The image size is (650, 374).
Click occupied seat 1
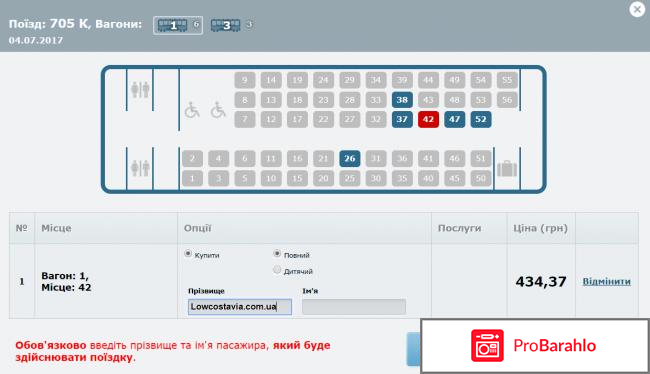192,178
